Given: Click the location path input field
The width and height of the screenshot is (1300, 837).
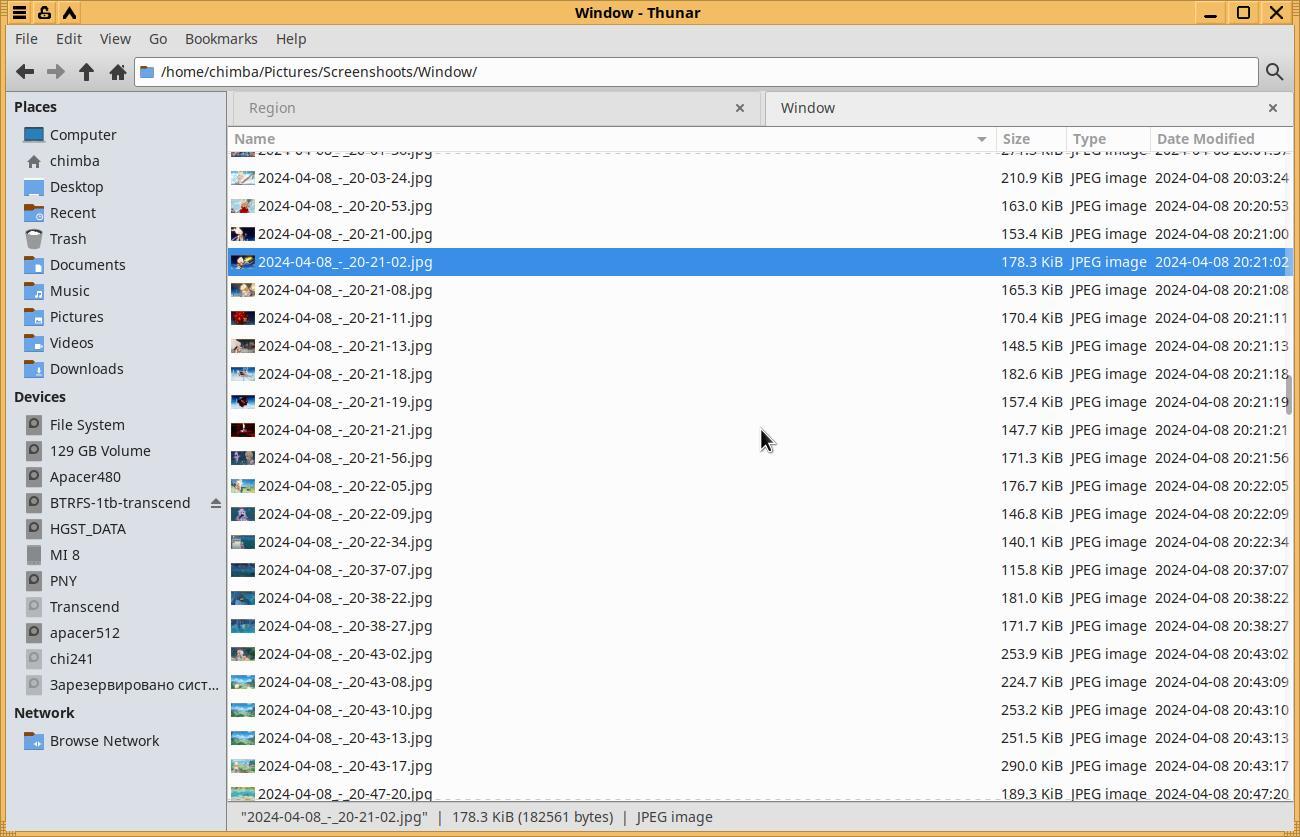Looking at the screenshot, I should click(x=696, y=72).
